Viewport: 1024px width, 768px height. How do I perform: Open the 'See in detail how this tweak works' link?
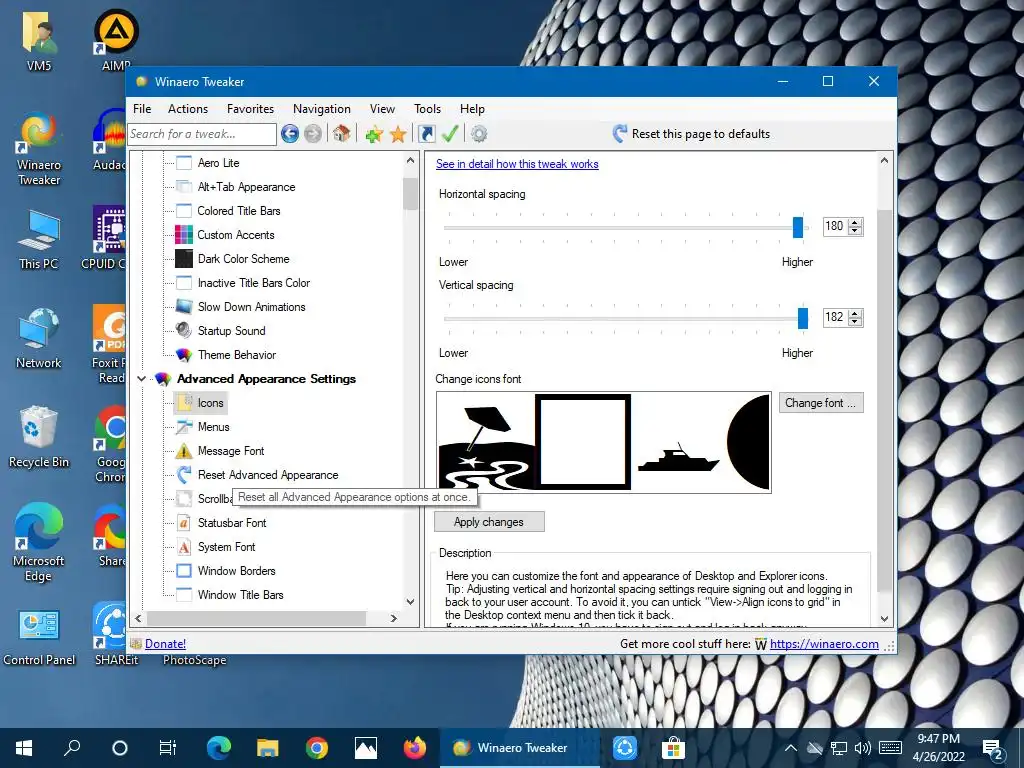tap(517, 164)
